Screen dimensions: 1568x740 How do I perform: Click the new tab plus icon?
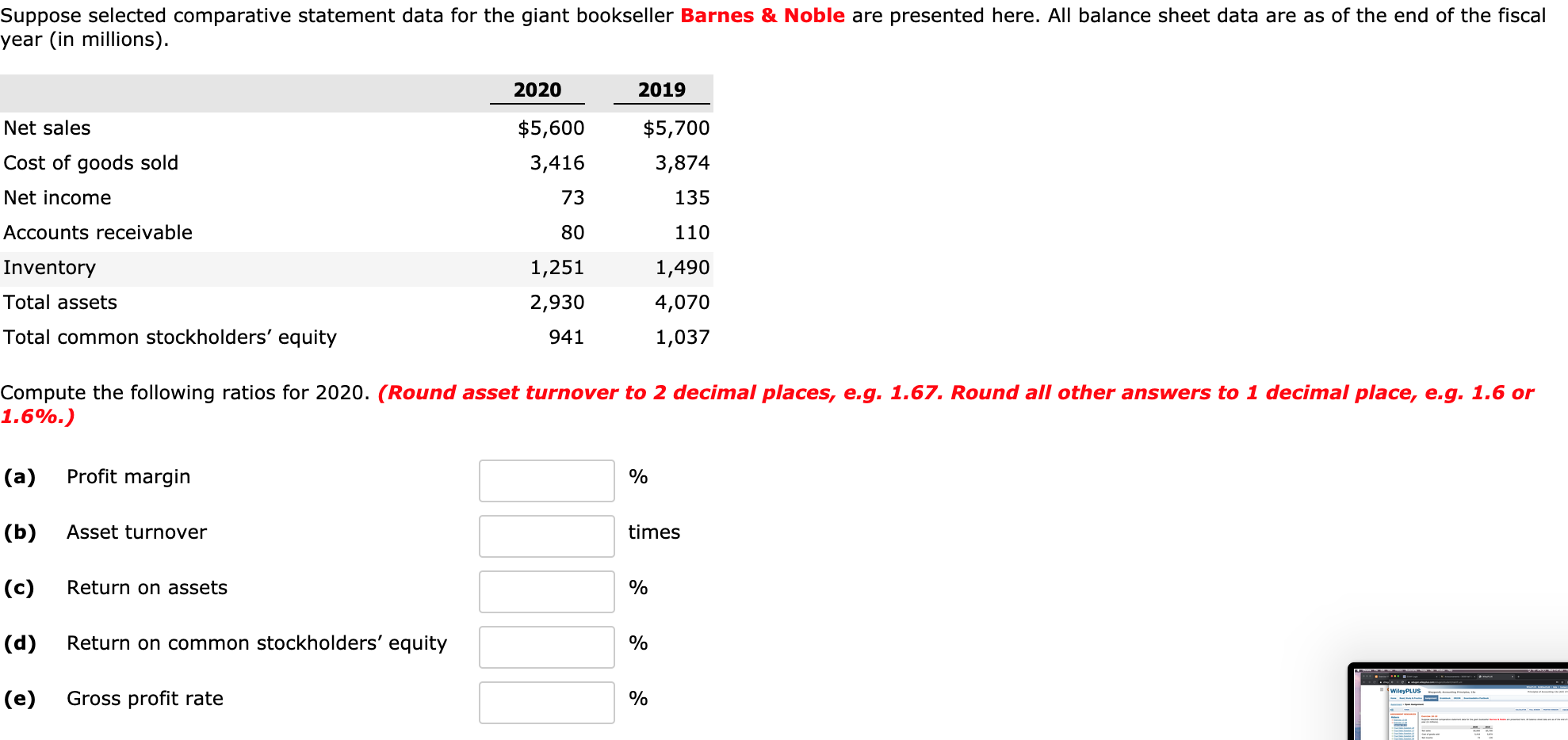(1518, 677)
